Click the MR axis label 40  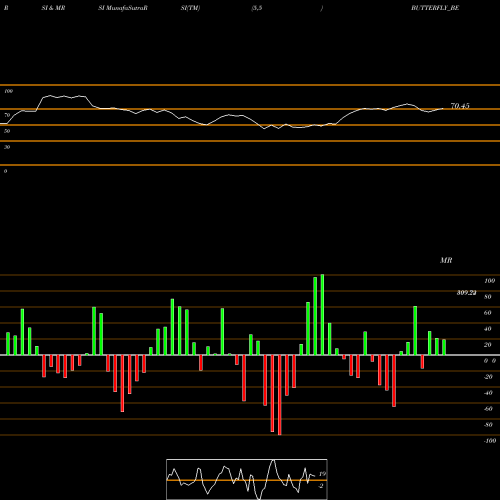point(487,329)
